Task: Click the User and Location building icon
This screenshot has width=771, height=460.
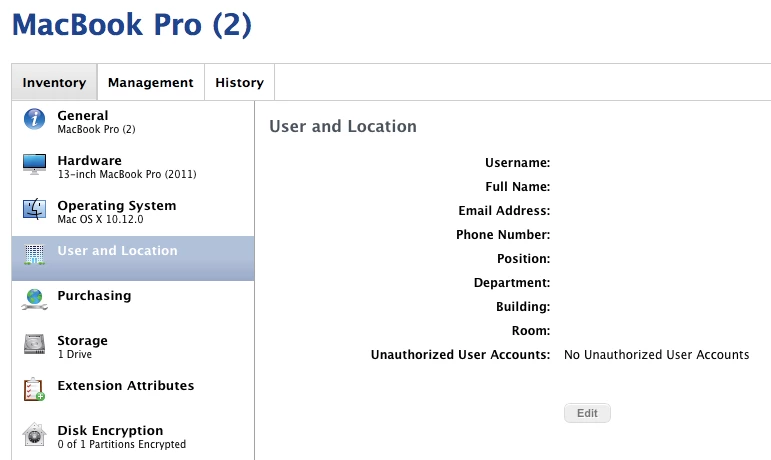Action: (x=34, y=255)
